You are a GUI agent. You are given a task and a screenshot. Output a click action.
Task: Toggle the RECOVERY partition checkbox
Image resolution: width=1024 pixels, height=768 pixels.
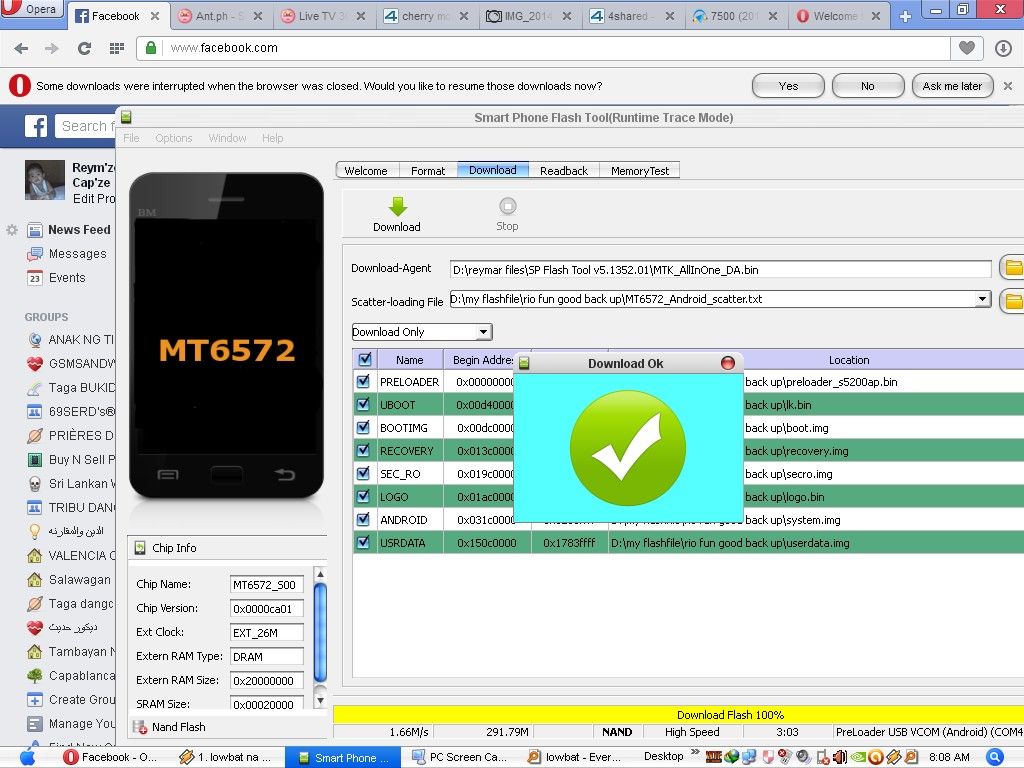(364, 451)
